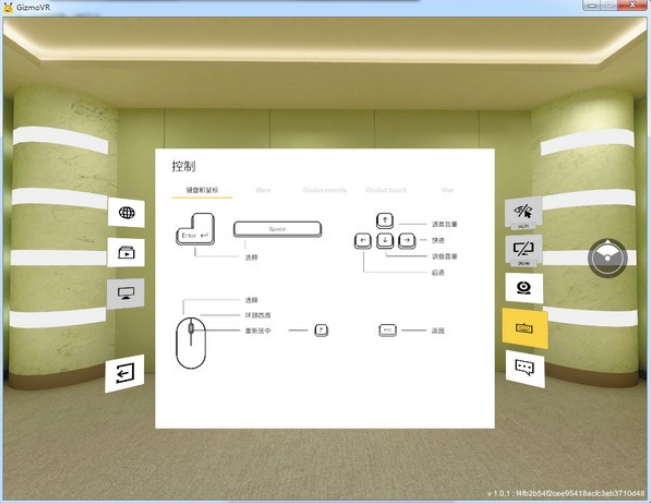The height and width of the screenshot is (503, 651).
Task: Open the chat feedback bubble icon
Action: pos(525,368)
